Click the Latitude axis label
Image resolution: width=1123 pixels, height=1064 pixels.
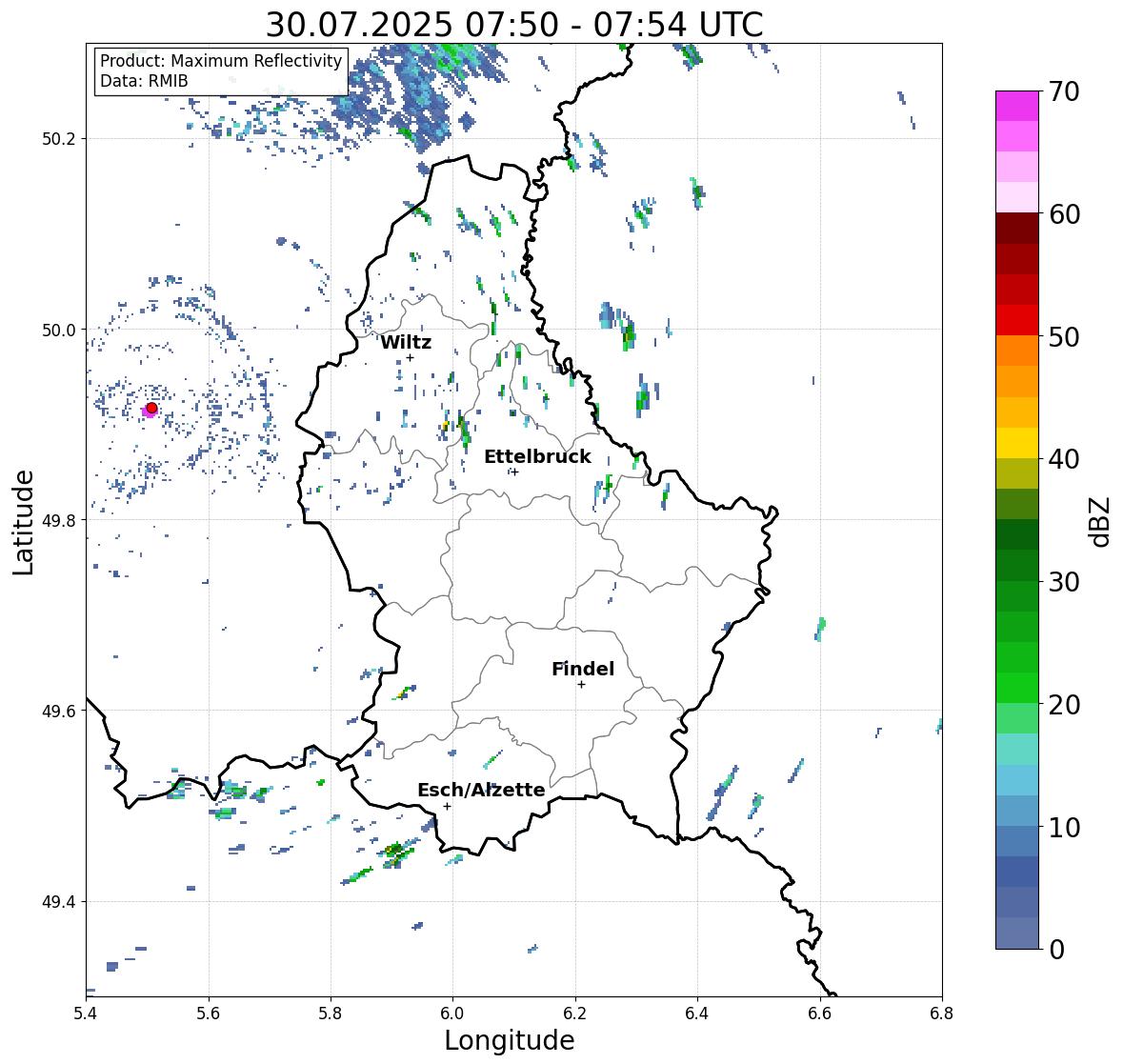(24, 523)
